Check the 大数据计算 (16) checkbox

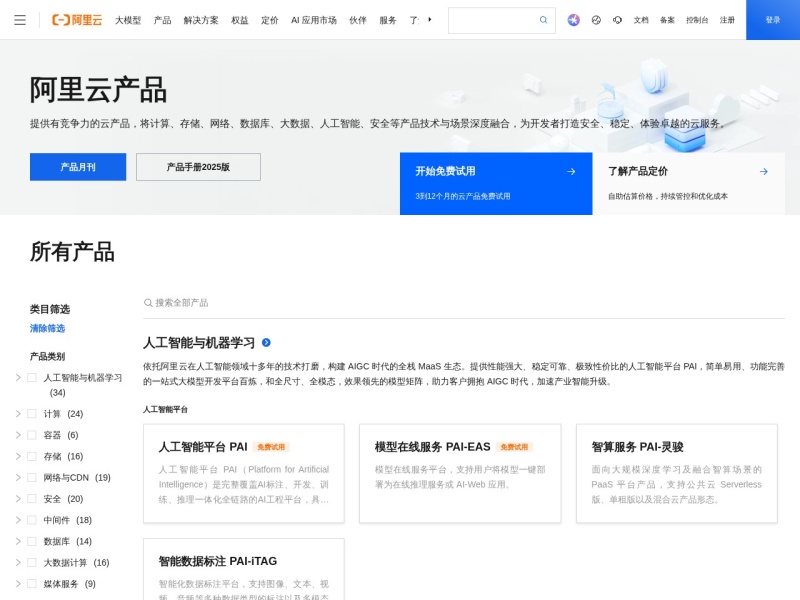[x=32, y=562]
